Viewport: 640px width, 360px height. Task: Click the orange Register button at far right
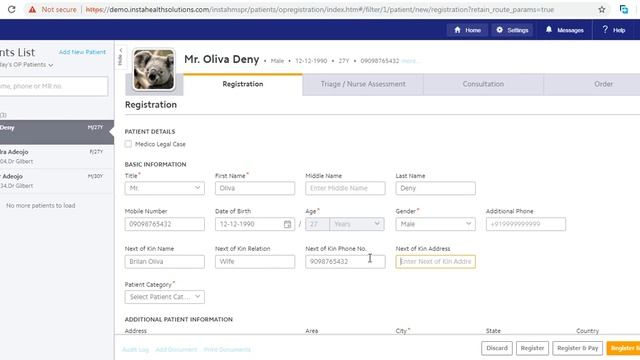pyautogui.click(x=623, y=348)
